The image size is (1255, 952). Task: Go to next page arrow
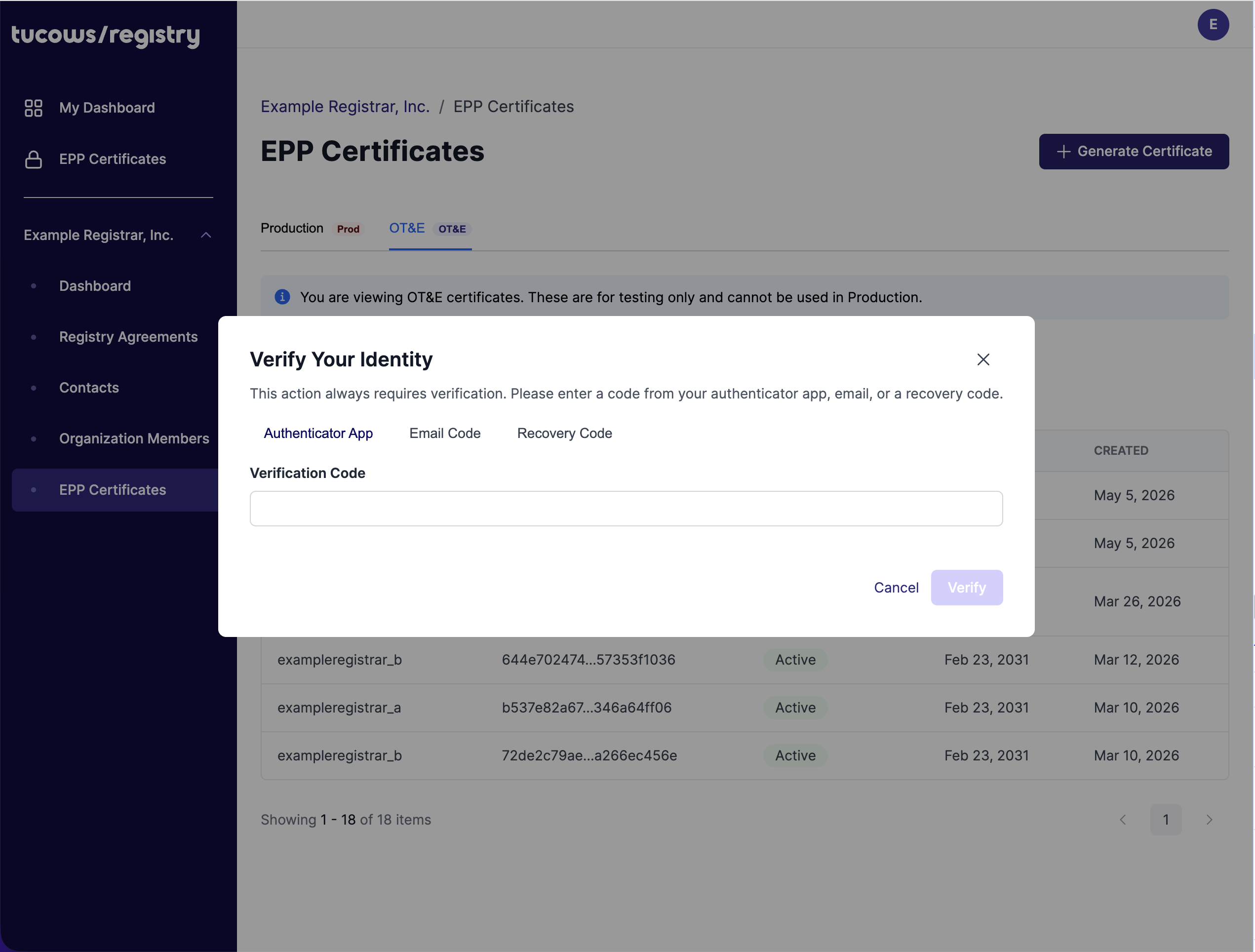(1209, 819)
